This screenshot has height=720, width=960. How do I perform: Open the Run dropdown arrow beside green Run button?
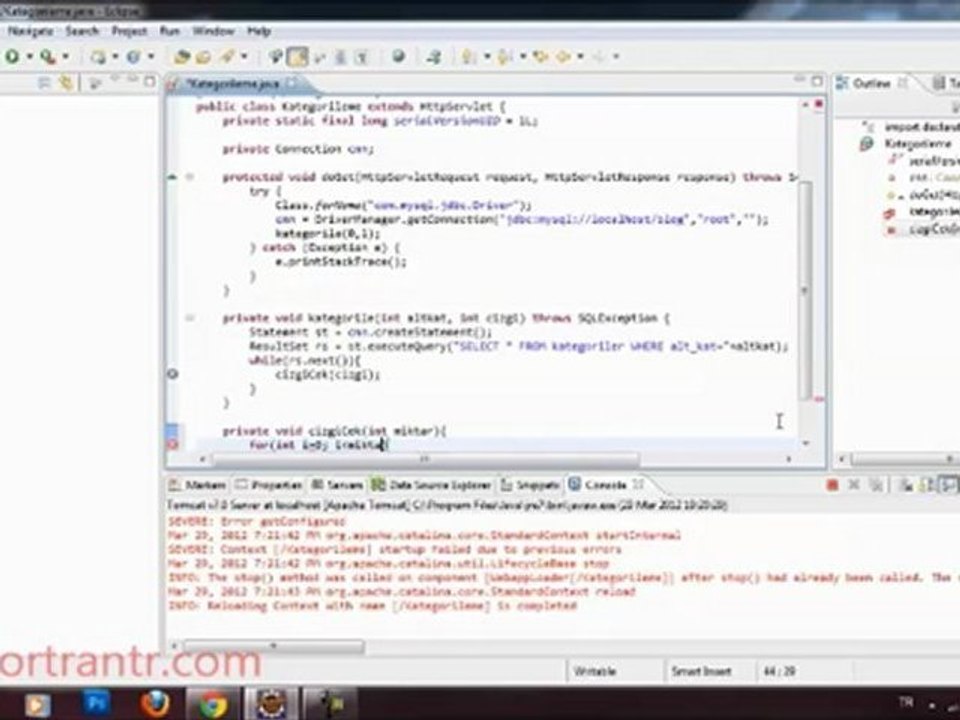pyautogui.click(x=29, y=57)
